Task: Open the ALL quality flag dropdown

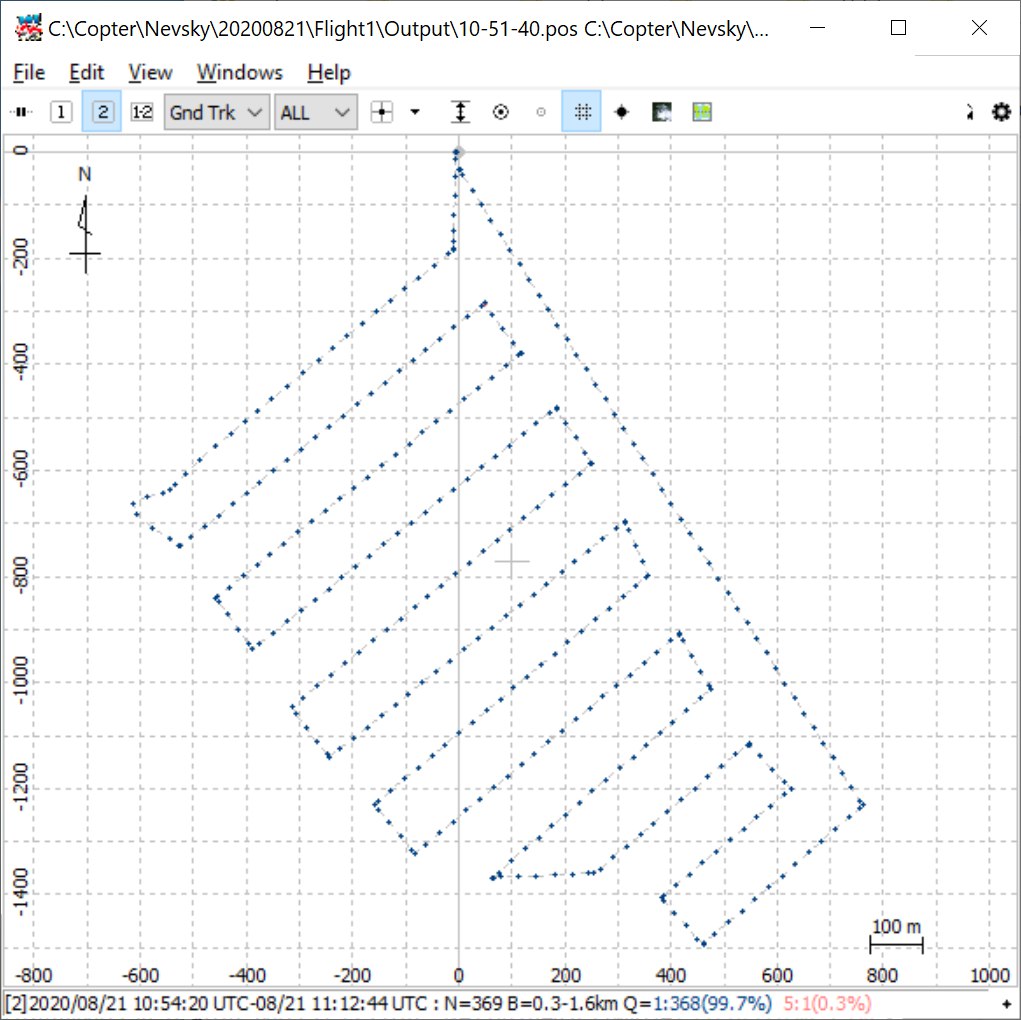Action: 316,112
